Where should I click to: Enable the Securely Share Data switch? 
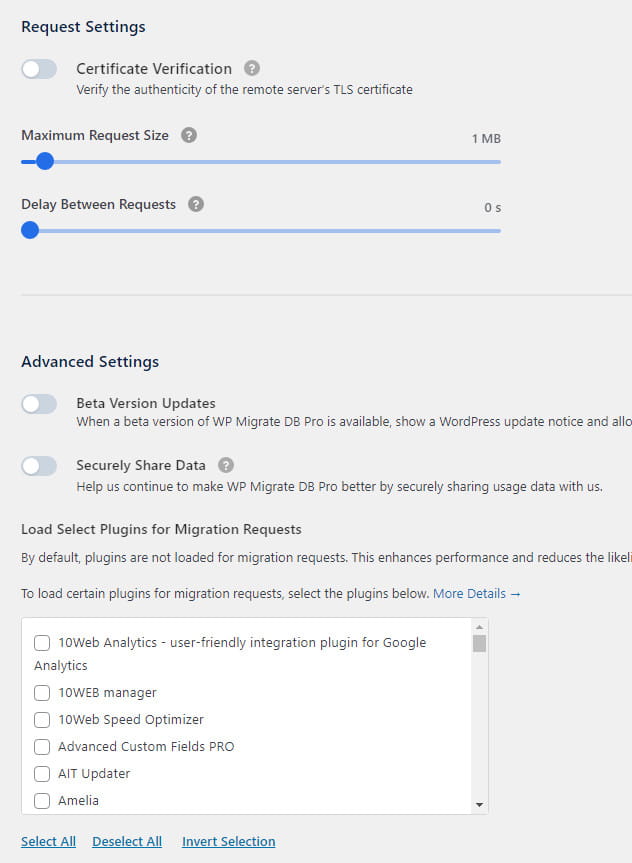point(39,465)
